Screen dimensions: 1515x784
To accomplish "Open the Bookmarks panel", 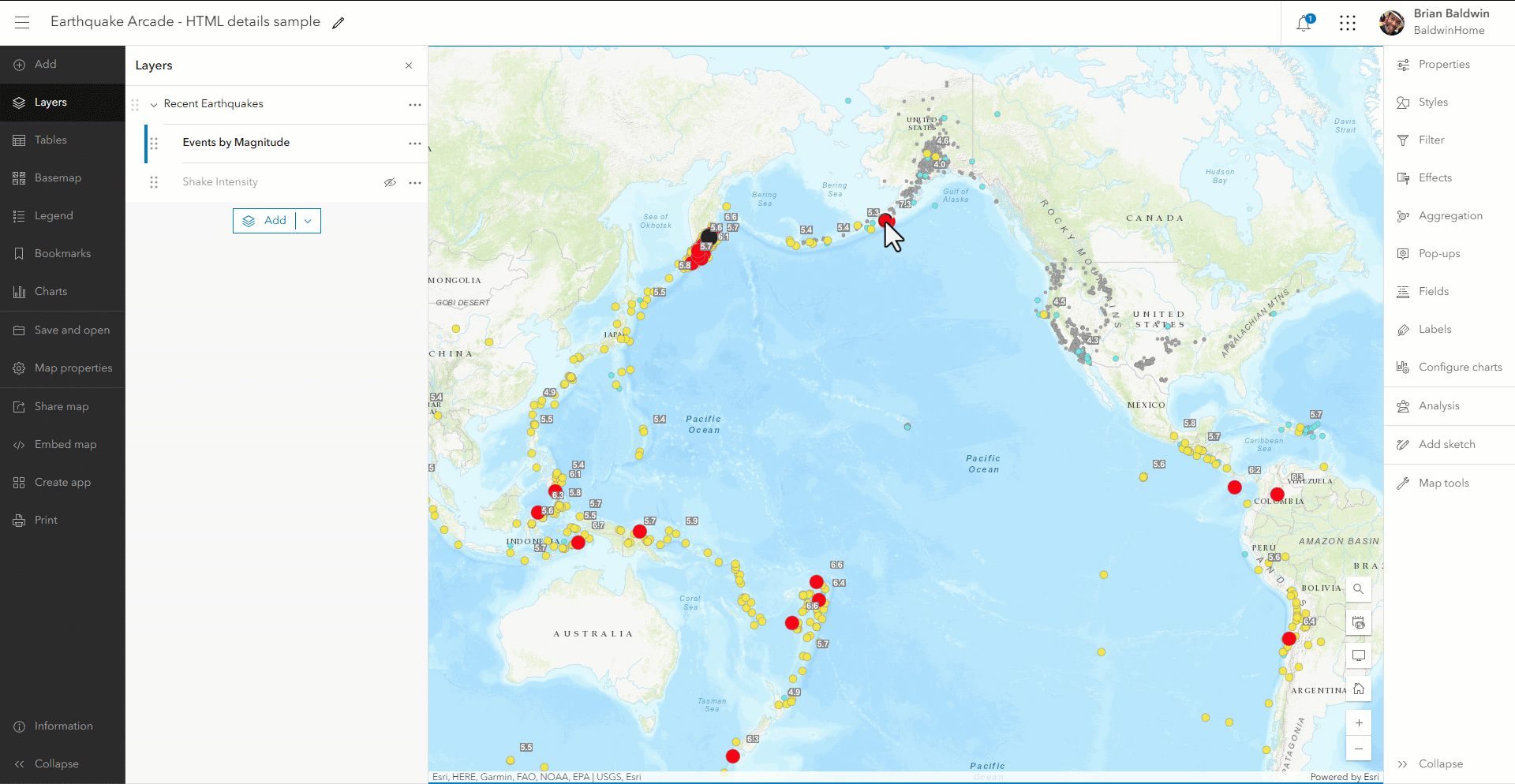I will pyautogui.click(x=63, y=253).
